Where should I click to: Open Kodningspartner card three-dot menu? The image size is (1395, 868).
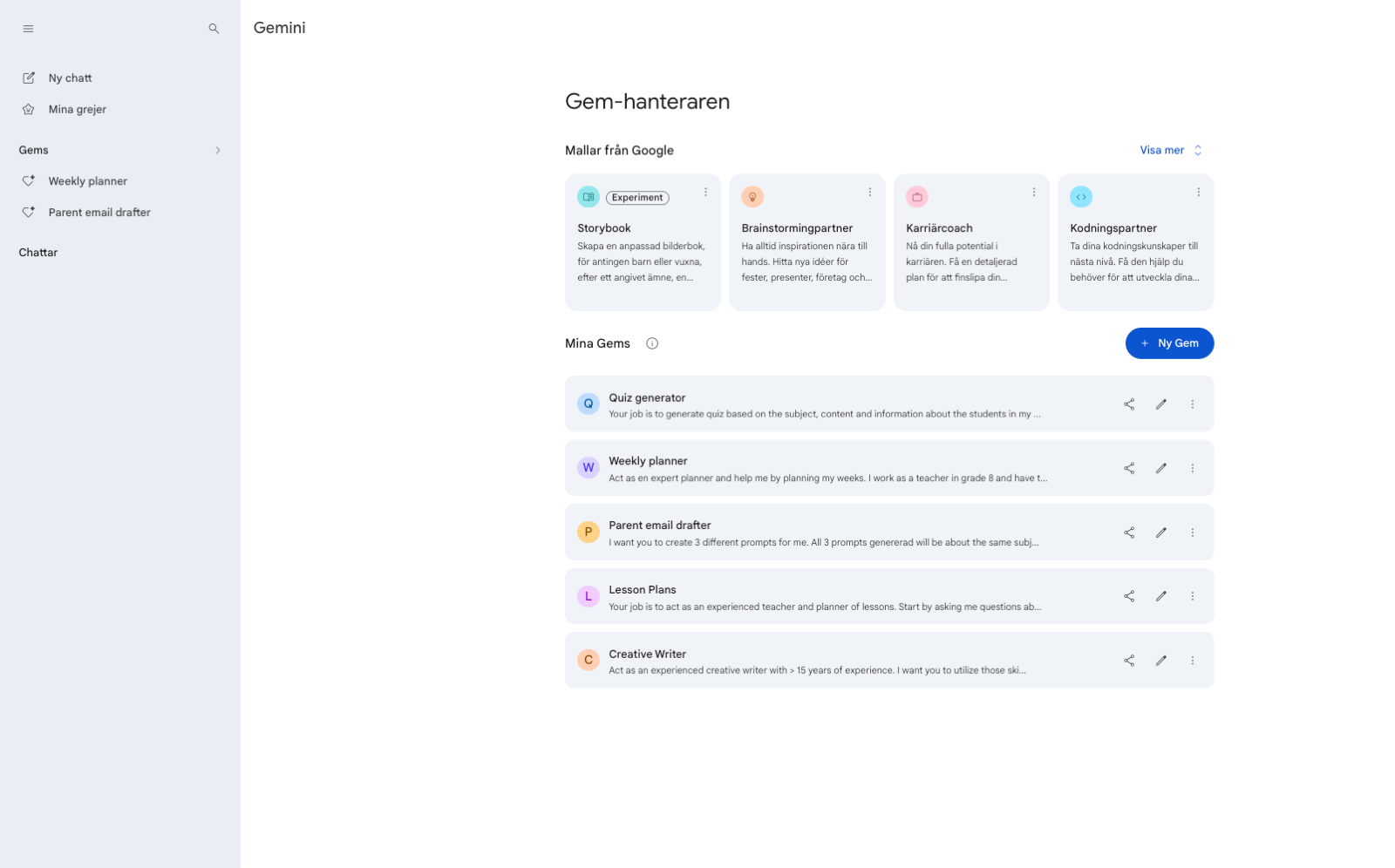tap(1199, 193)
